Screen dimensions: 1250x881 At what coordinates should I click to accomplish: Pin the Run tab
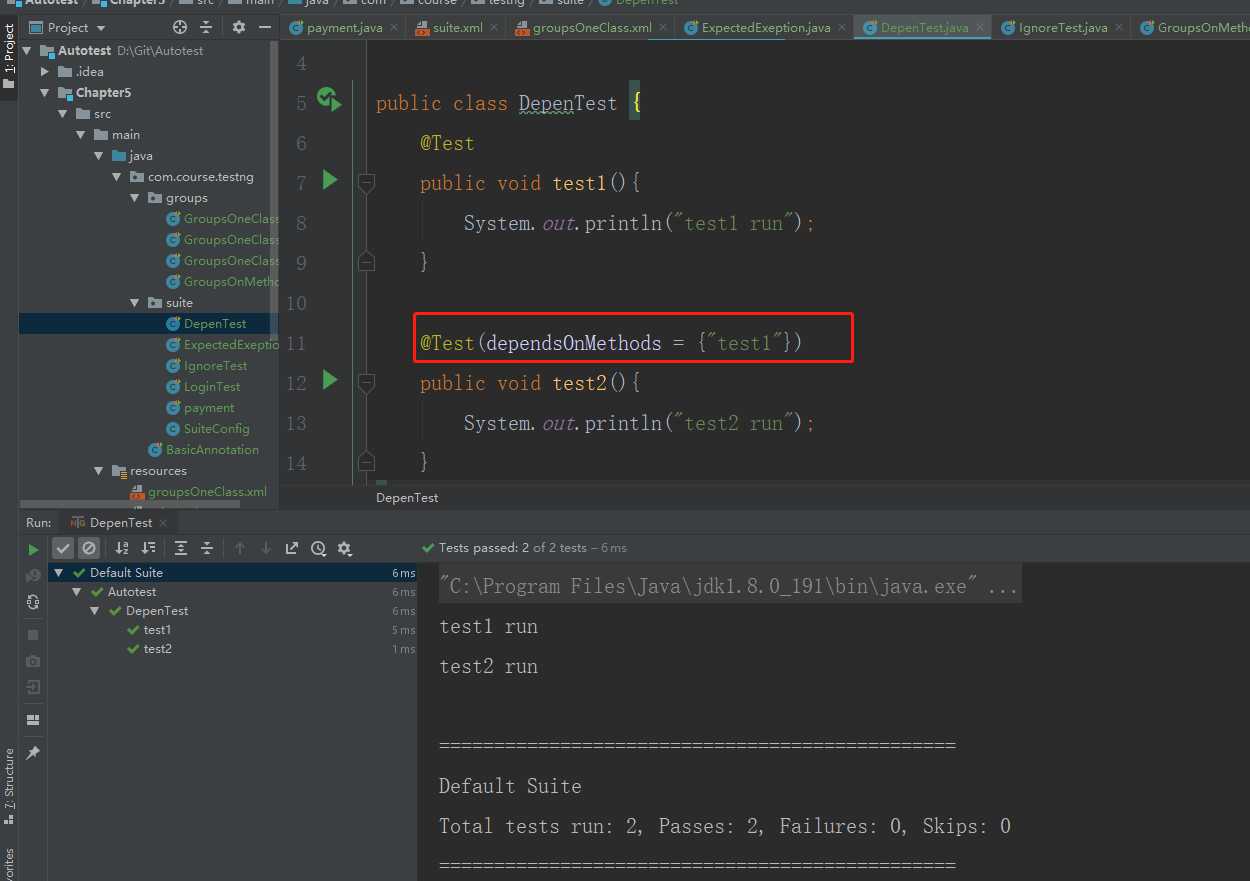33,753
